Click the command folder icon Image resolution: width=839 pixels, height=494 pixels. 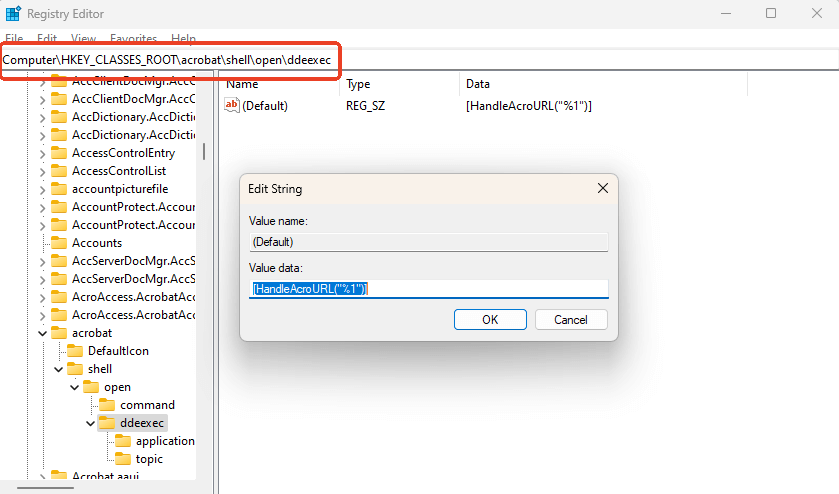(x=106, y=405)
